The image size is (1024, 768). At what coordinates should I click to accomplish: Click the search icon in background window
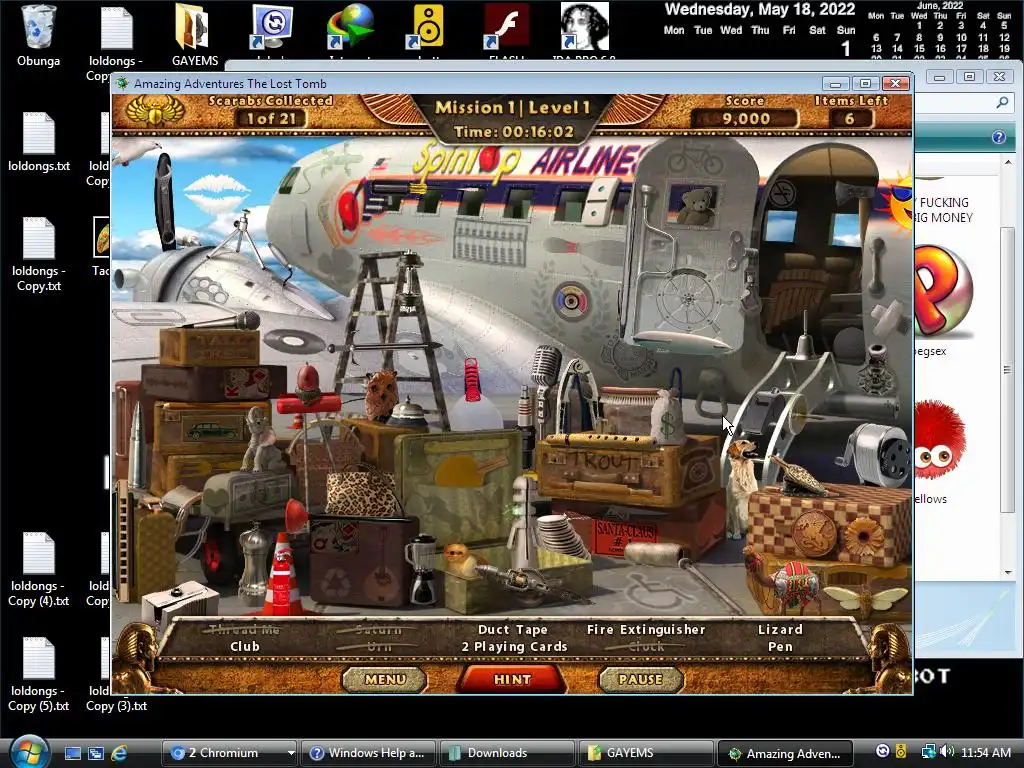click(1002, 103)
